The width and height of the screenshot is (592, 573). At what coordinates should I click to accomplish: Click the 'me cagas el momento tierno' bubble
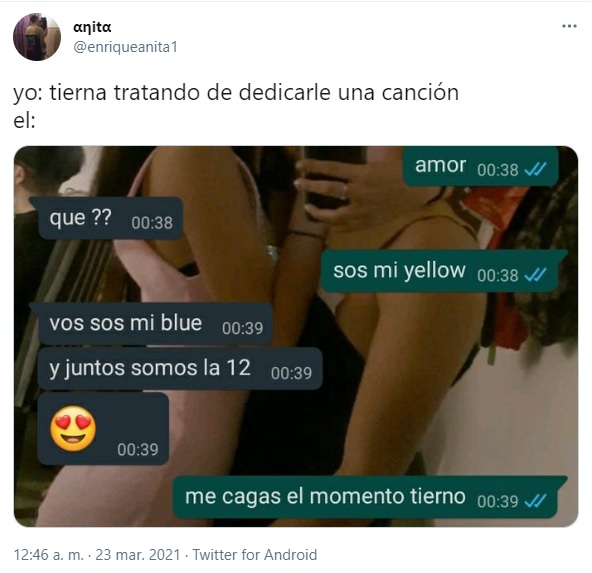[x=368, y=497]
